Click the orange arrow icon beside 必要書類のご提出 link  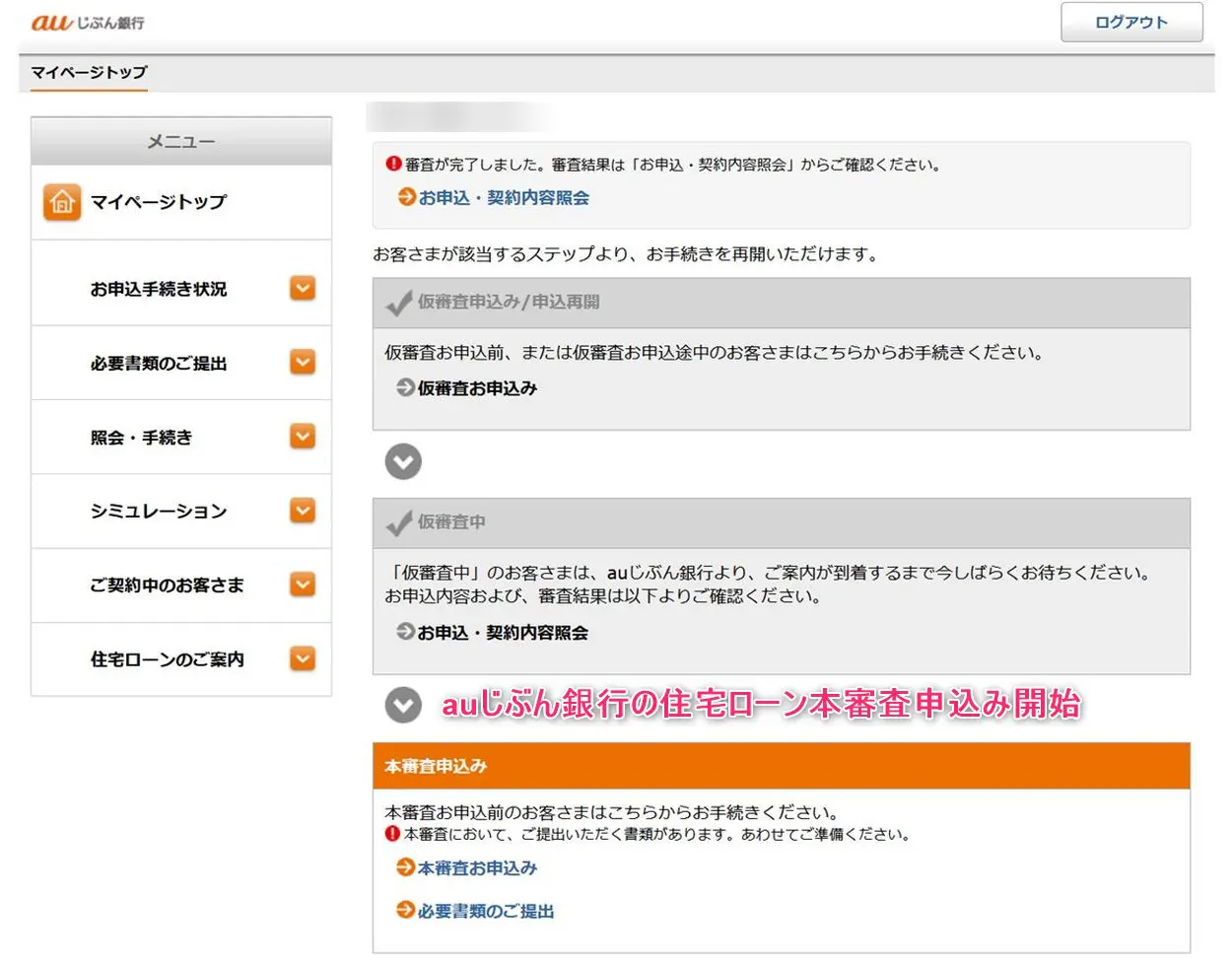(405, 911)
